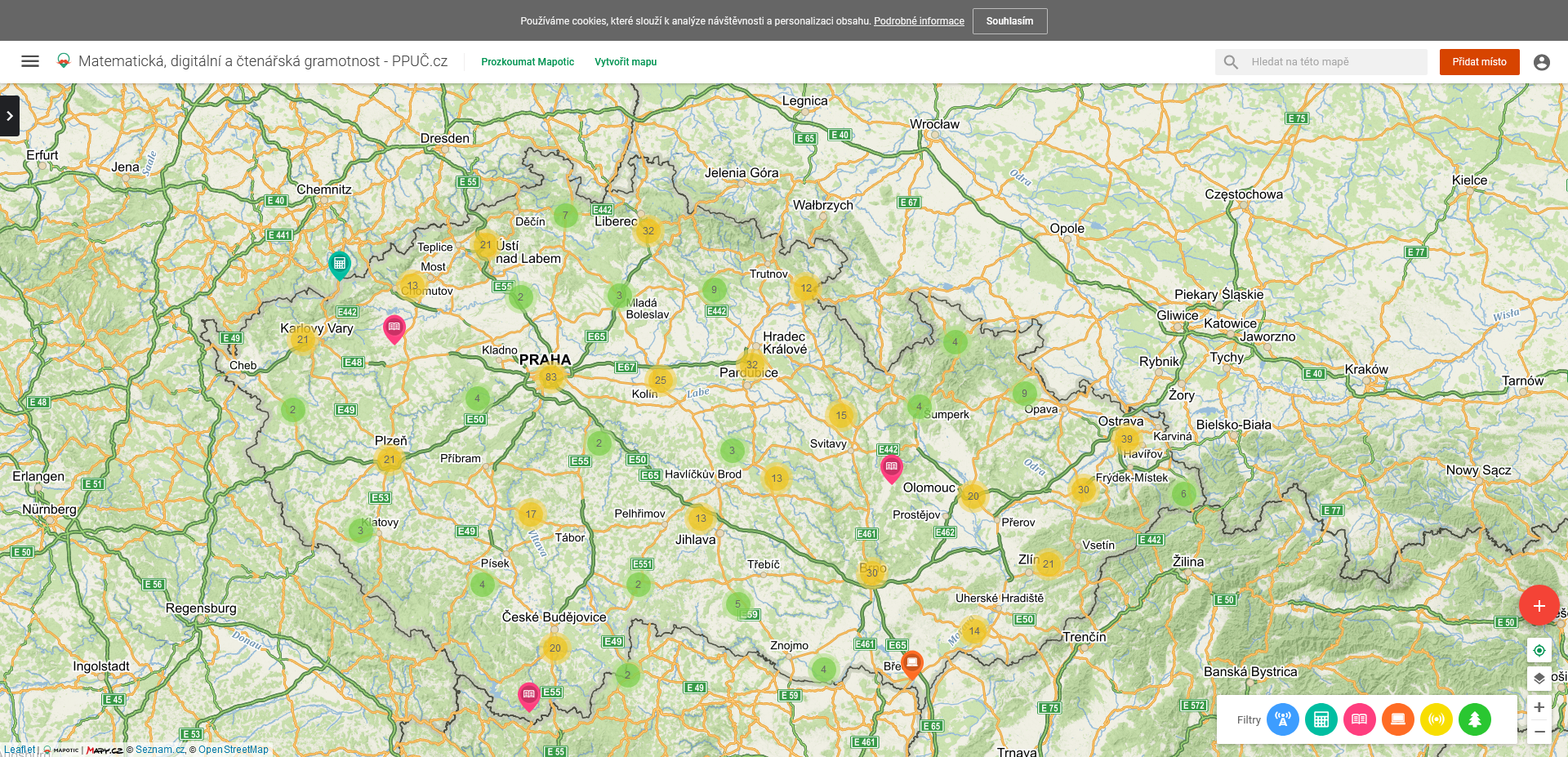Open the hamburger main menu
Screen dimensions: 1568x757
(x=30, y=61)
